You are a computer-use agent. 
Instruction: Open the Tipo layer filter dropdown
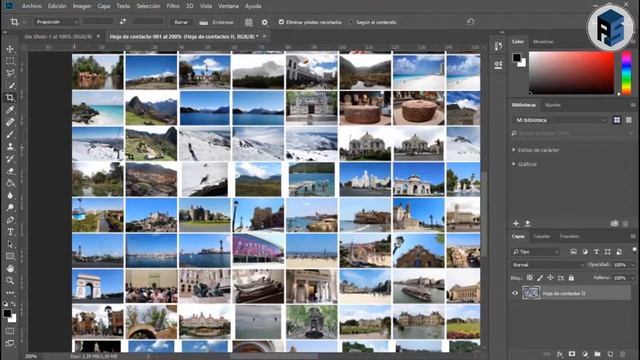535,252
